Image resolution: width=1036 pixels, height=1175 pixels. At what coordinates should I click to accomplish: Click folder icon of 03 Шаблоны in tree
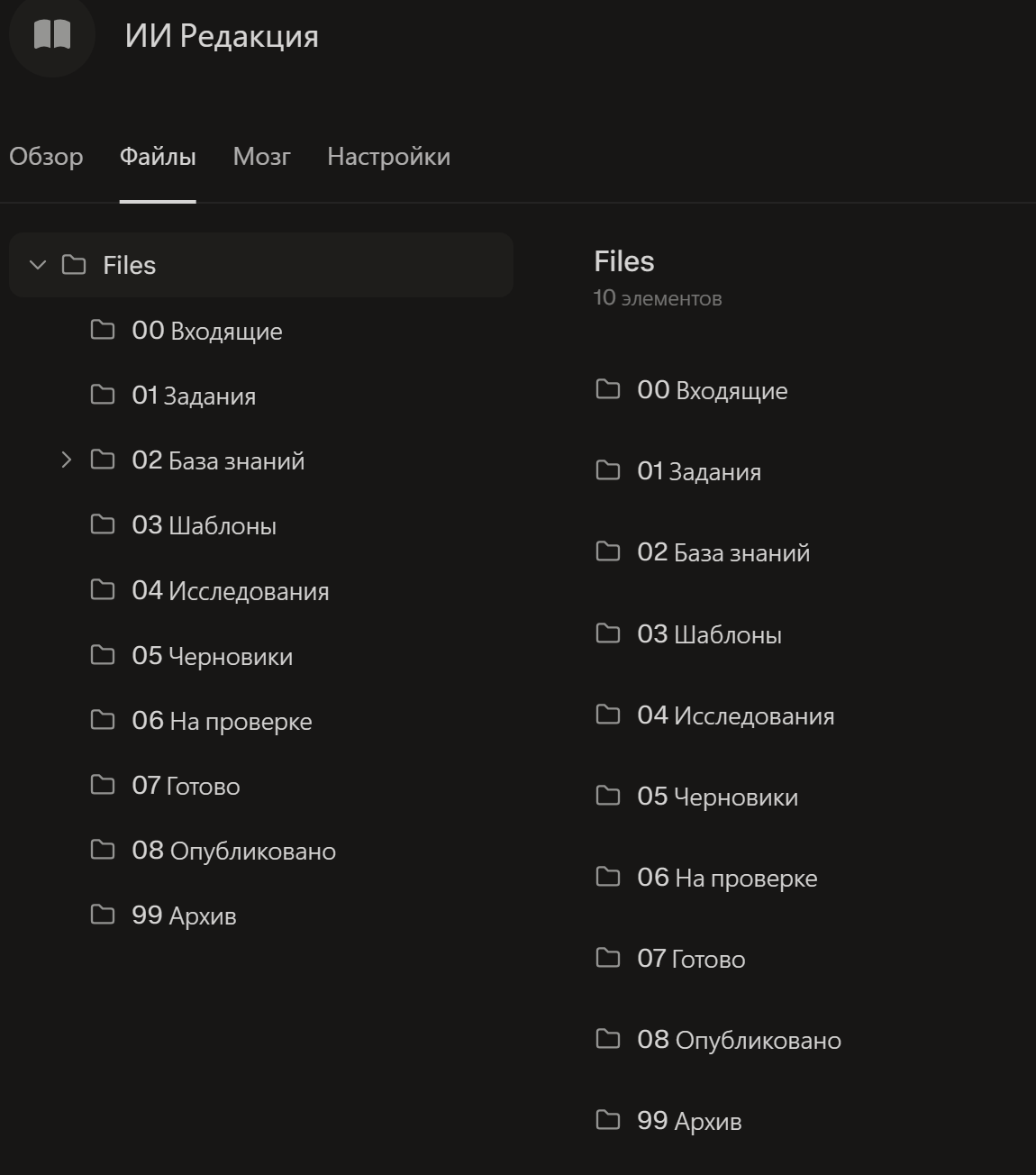coord(103,524)
